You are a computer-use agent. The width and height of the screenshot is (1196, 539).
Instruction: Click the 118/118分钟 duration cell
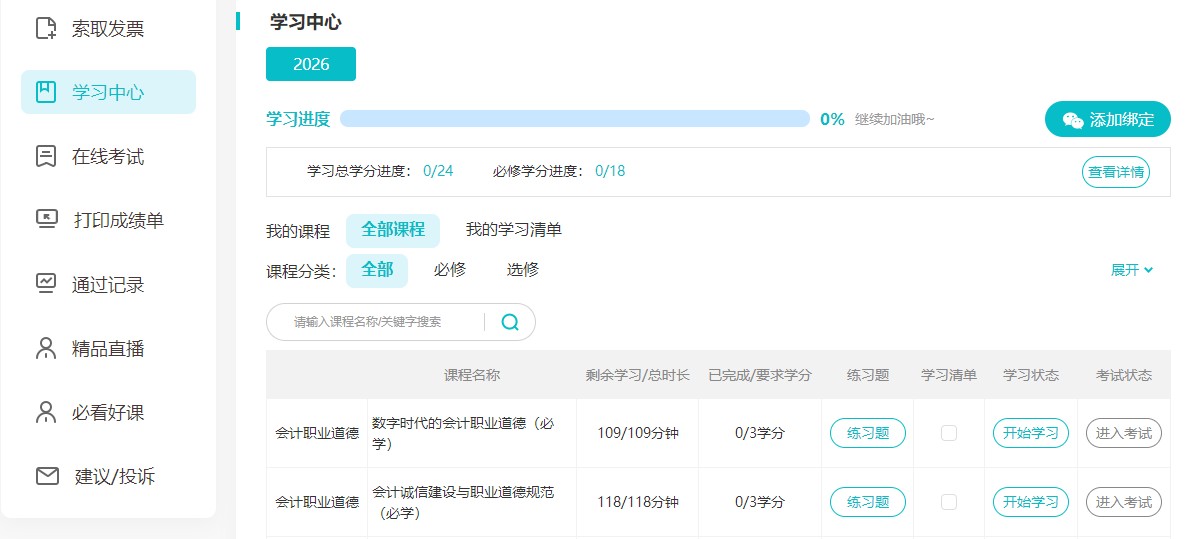[x=638, y=502]
